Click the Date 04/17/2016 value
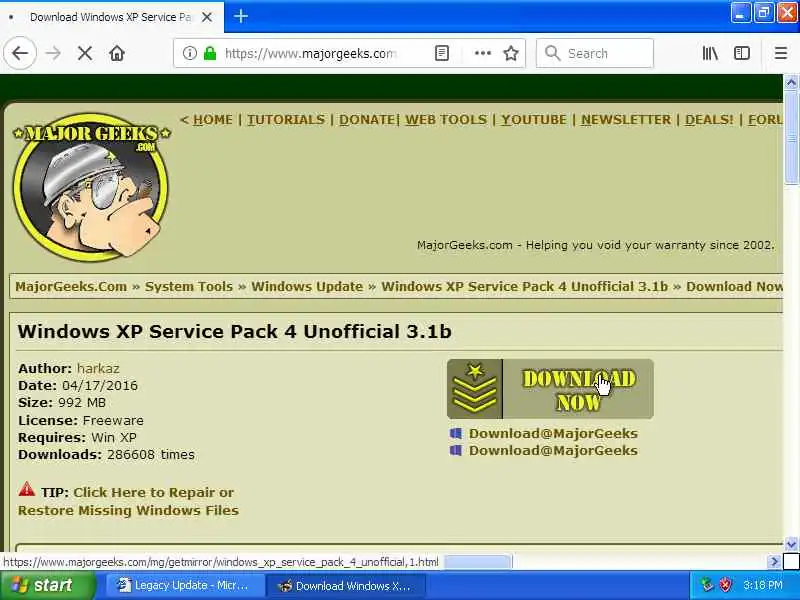800x600 pixels. pos(100,385)
